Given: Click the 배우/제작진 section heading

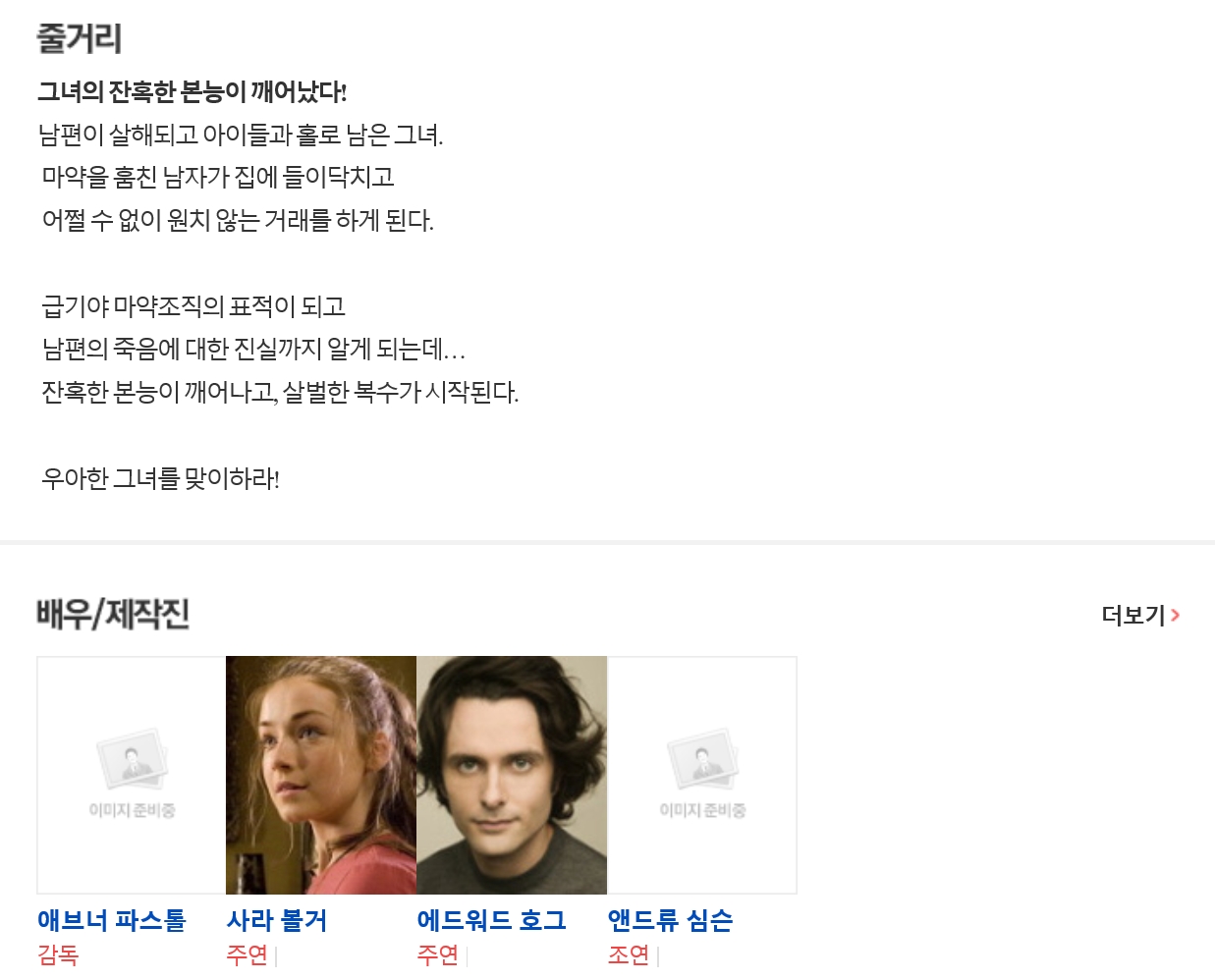Looking at the screenshot, I should [113, 615].
